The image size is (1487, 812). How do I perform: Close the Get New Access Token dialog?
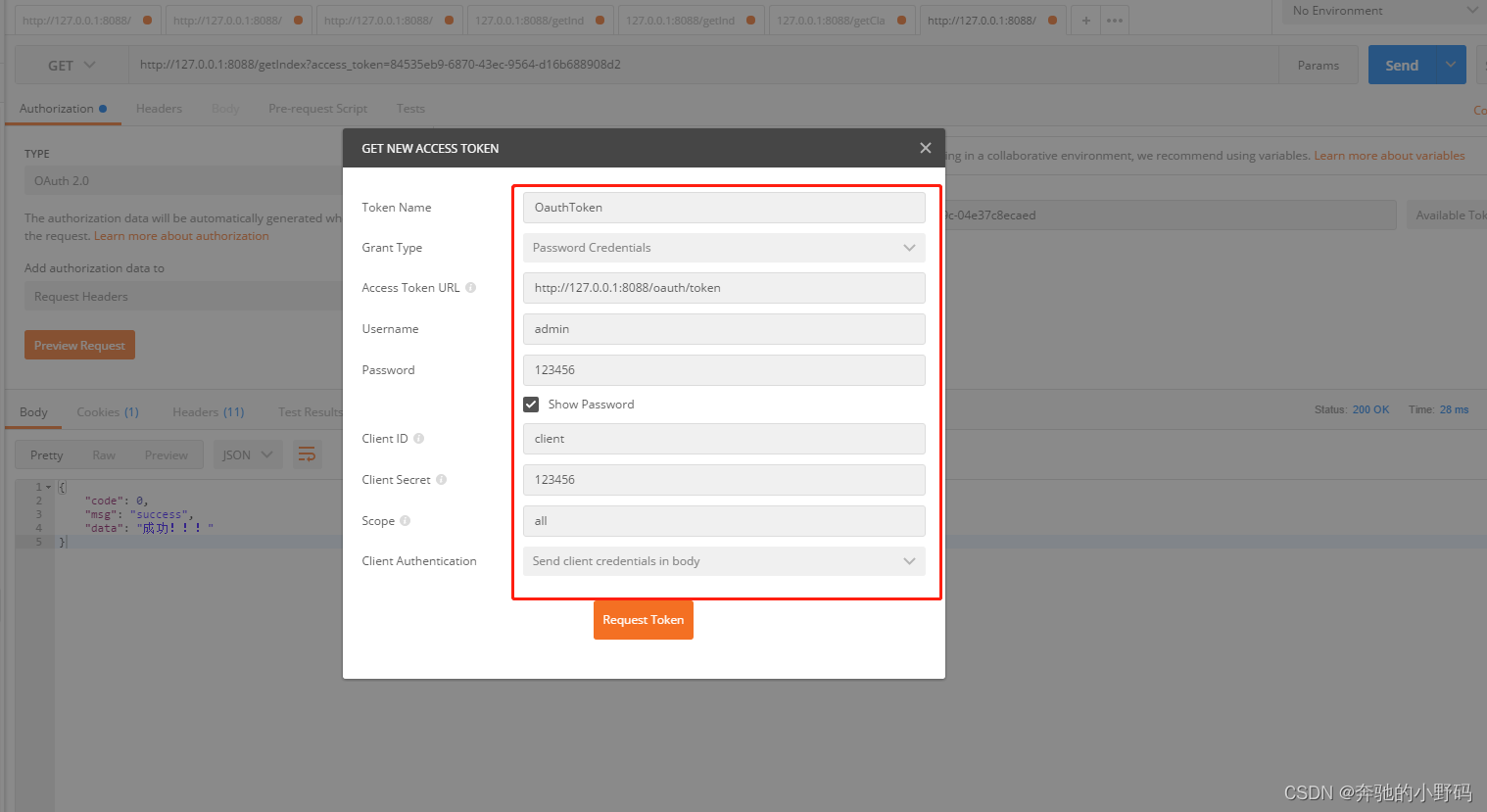pos(925,148)
